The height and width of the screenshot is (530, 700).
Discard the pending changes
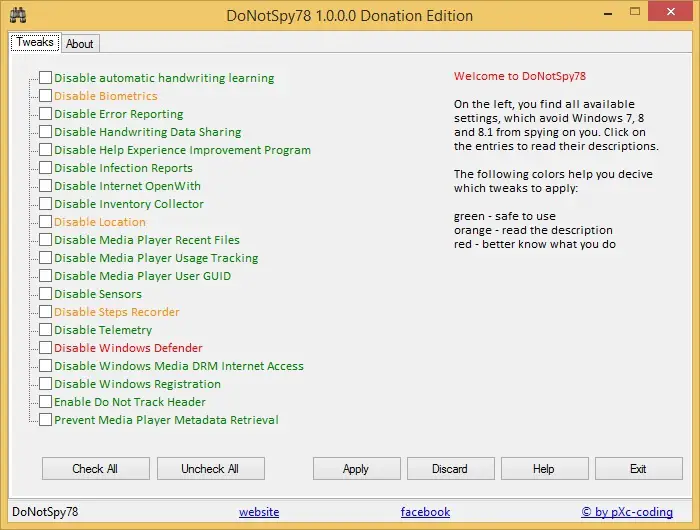(450, 468)
